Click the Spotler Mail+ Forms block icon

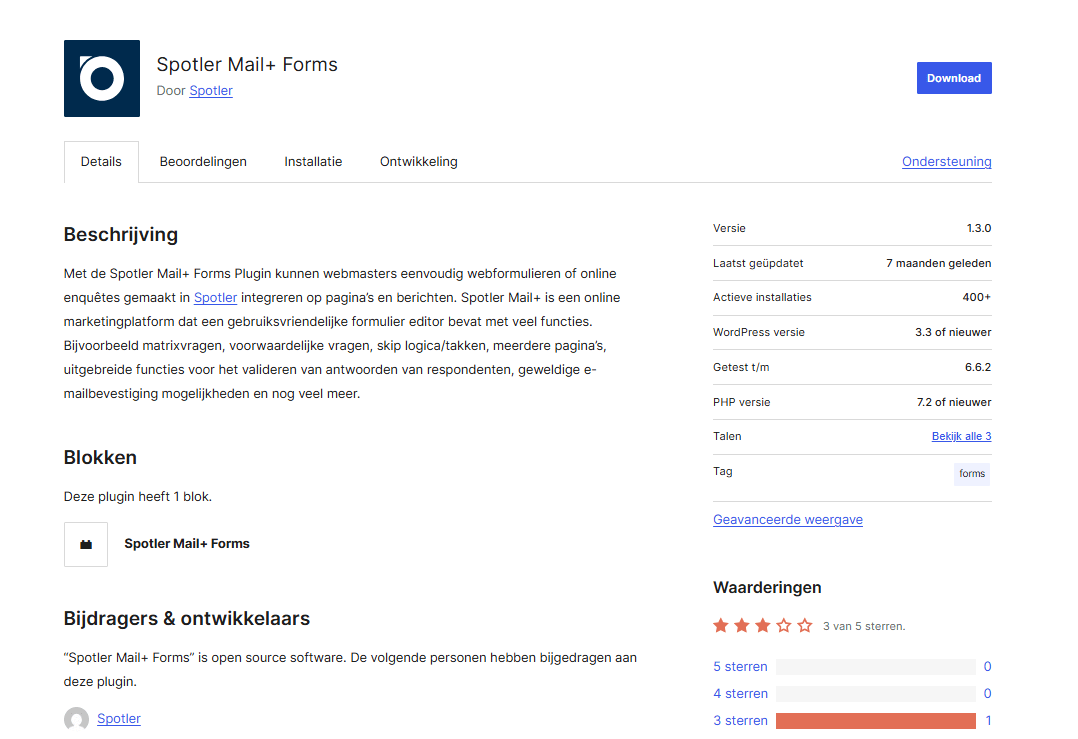click(x=86, y=544)
